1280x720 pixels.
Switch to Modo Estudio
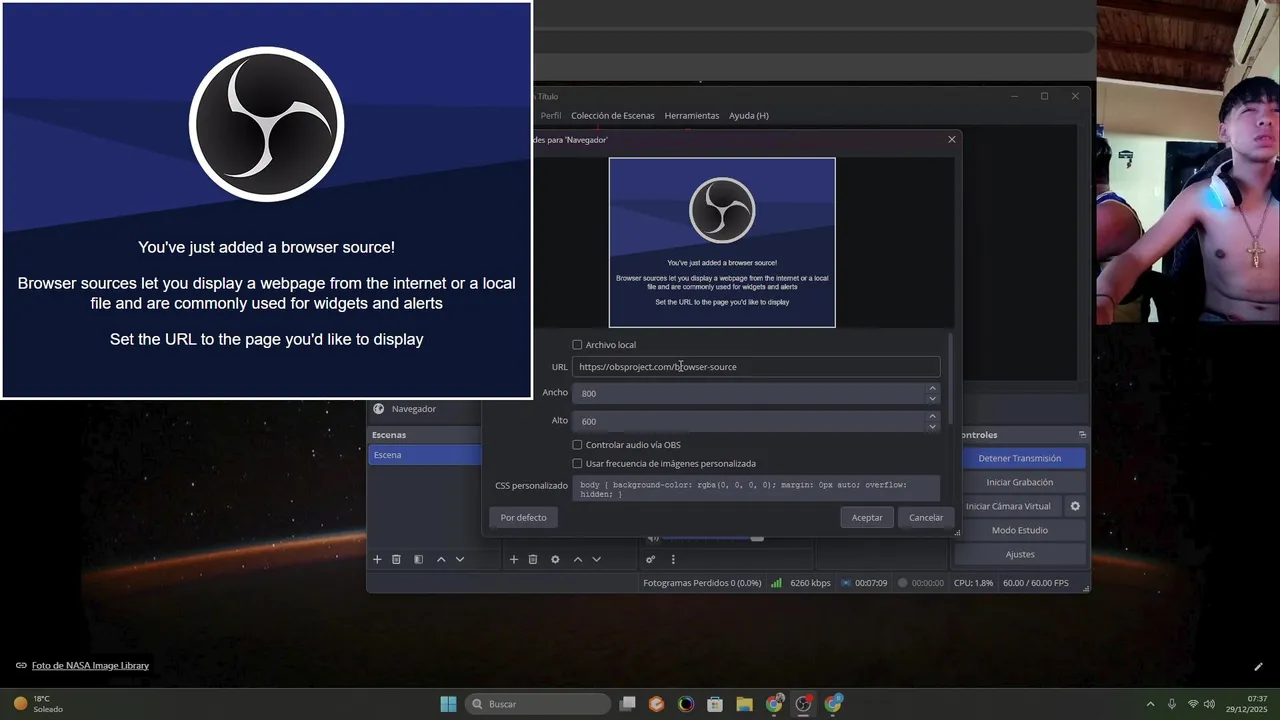coord(1020,530)
